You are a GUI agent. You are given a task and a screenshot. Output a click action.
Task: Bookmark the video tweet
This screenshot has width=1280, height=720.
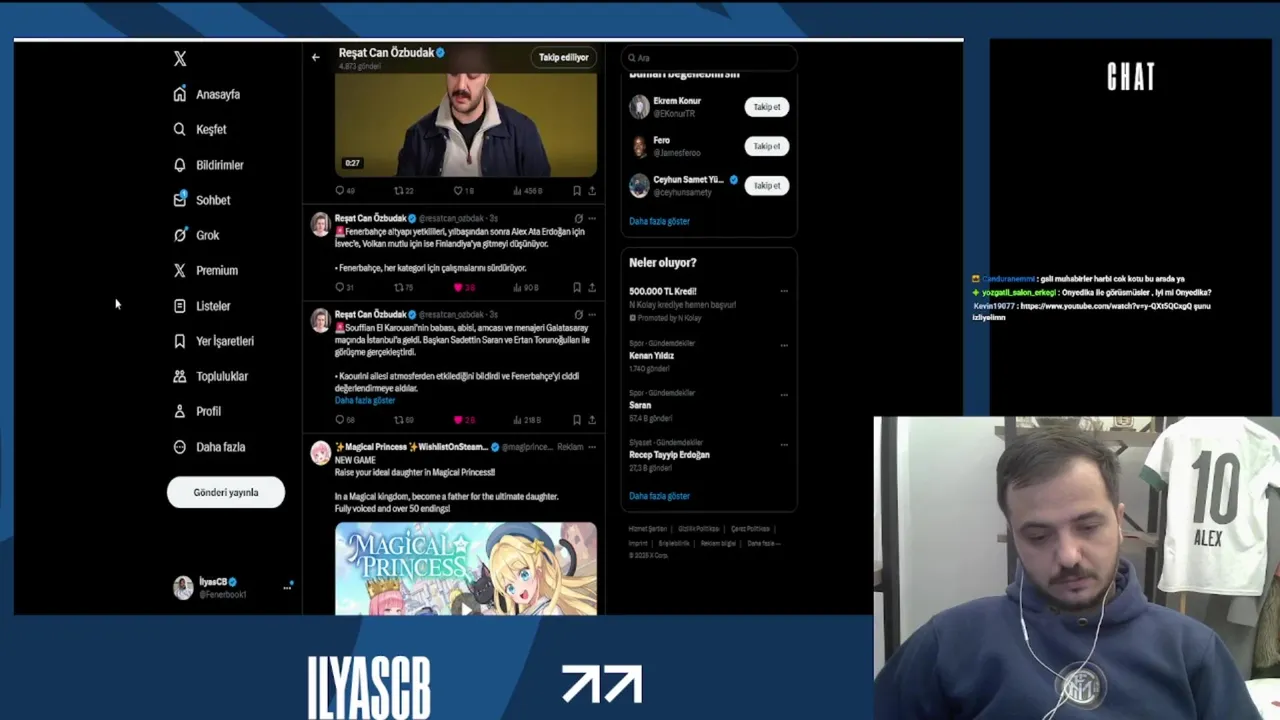tap(577, 190)
